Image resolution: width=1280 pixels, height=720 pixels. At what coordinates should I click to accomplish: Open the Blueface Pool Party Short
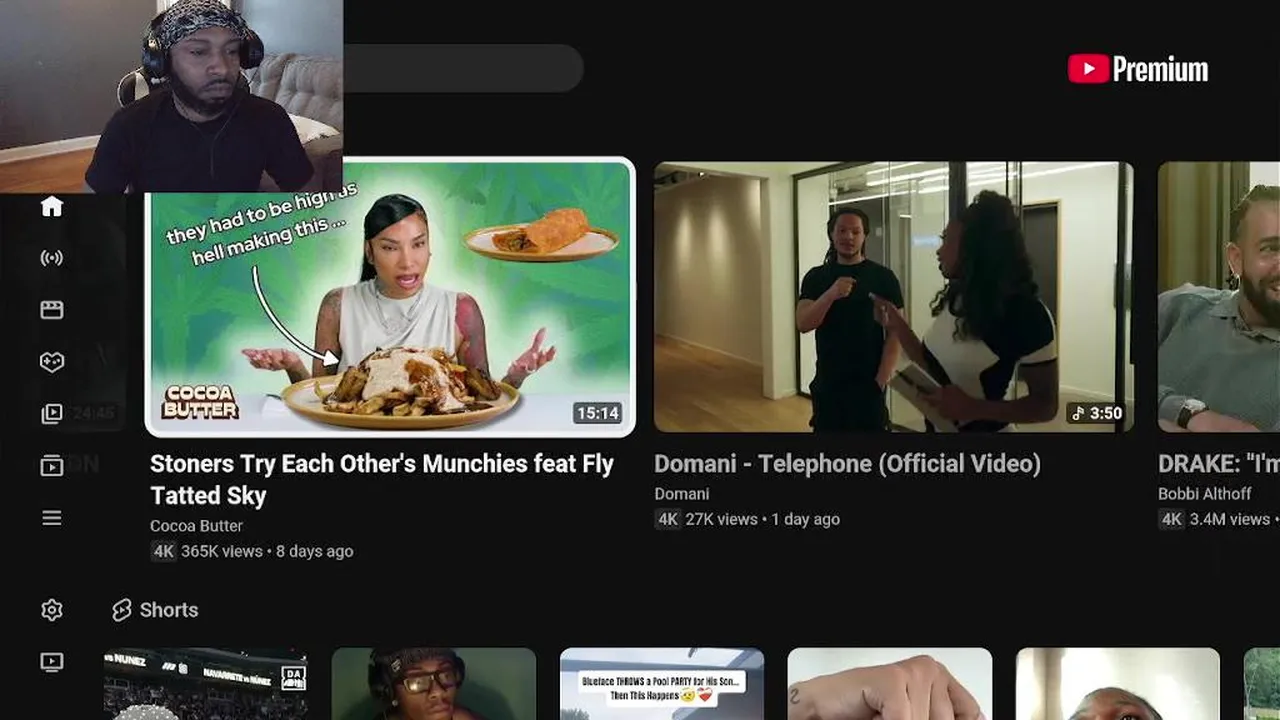(662, 684)
